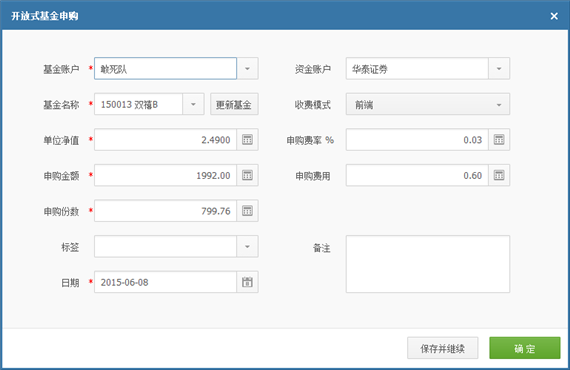
Task: Click the 开放式基金申购 dialog title
Action: pos(45,16)
